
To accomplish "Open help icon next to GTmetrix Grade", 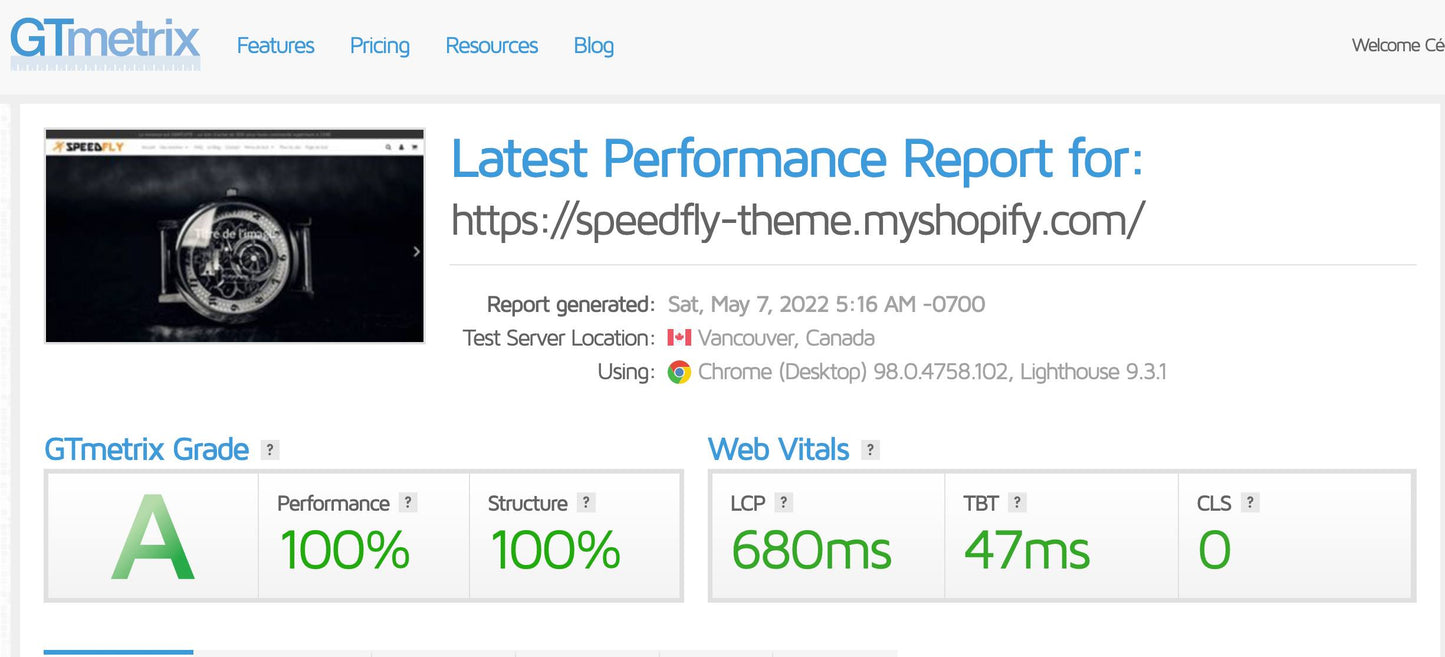I will [x=270, y=450].
